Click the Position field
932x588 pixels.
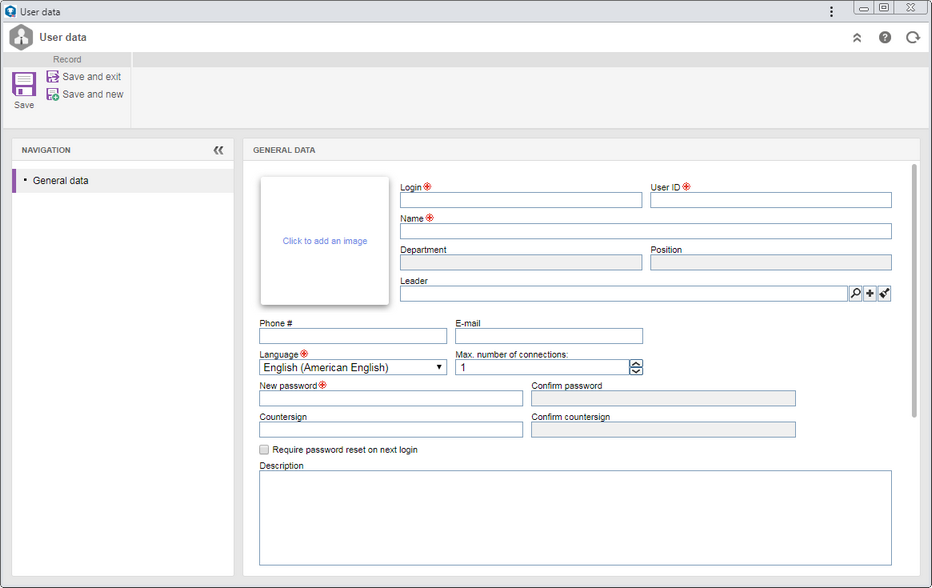click(x=770, y=262)
